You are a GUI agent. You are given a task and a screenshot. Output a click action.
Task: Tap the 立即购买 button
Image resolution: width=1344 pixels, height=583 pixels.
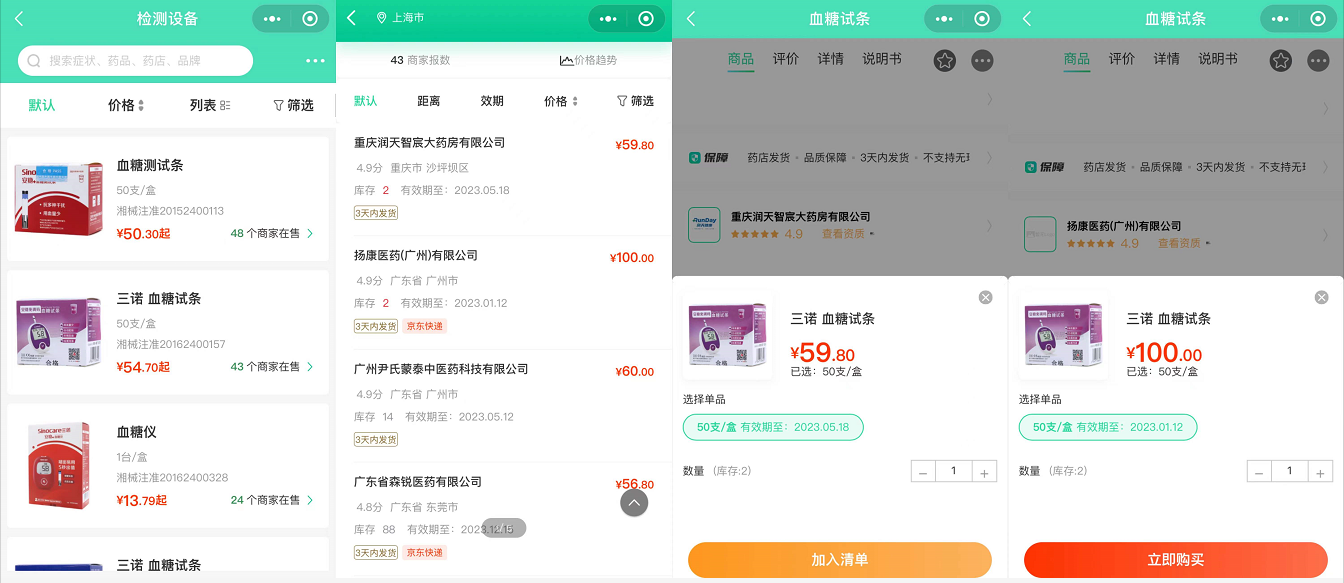point(1176,560)
